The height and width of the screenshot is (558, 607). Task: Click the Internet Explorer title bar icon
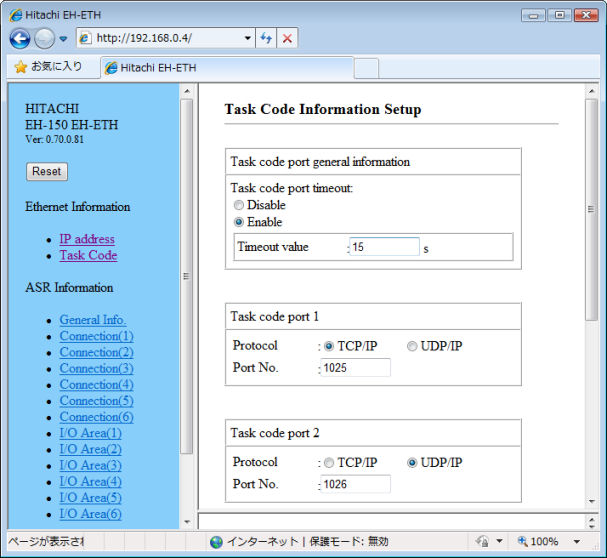(x=16, y=15)
